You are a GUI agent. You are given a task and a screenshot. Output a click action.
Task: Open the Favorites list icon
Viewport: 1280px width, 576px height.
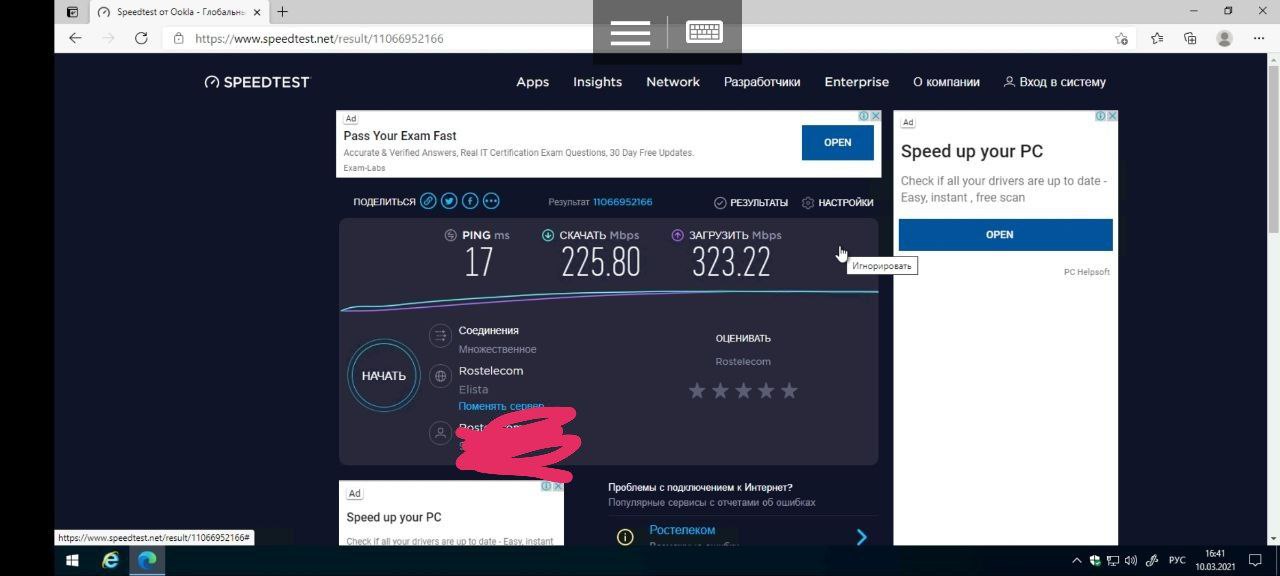(x=1157, y=38)
